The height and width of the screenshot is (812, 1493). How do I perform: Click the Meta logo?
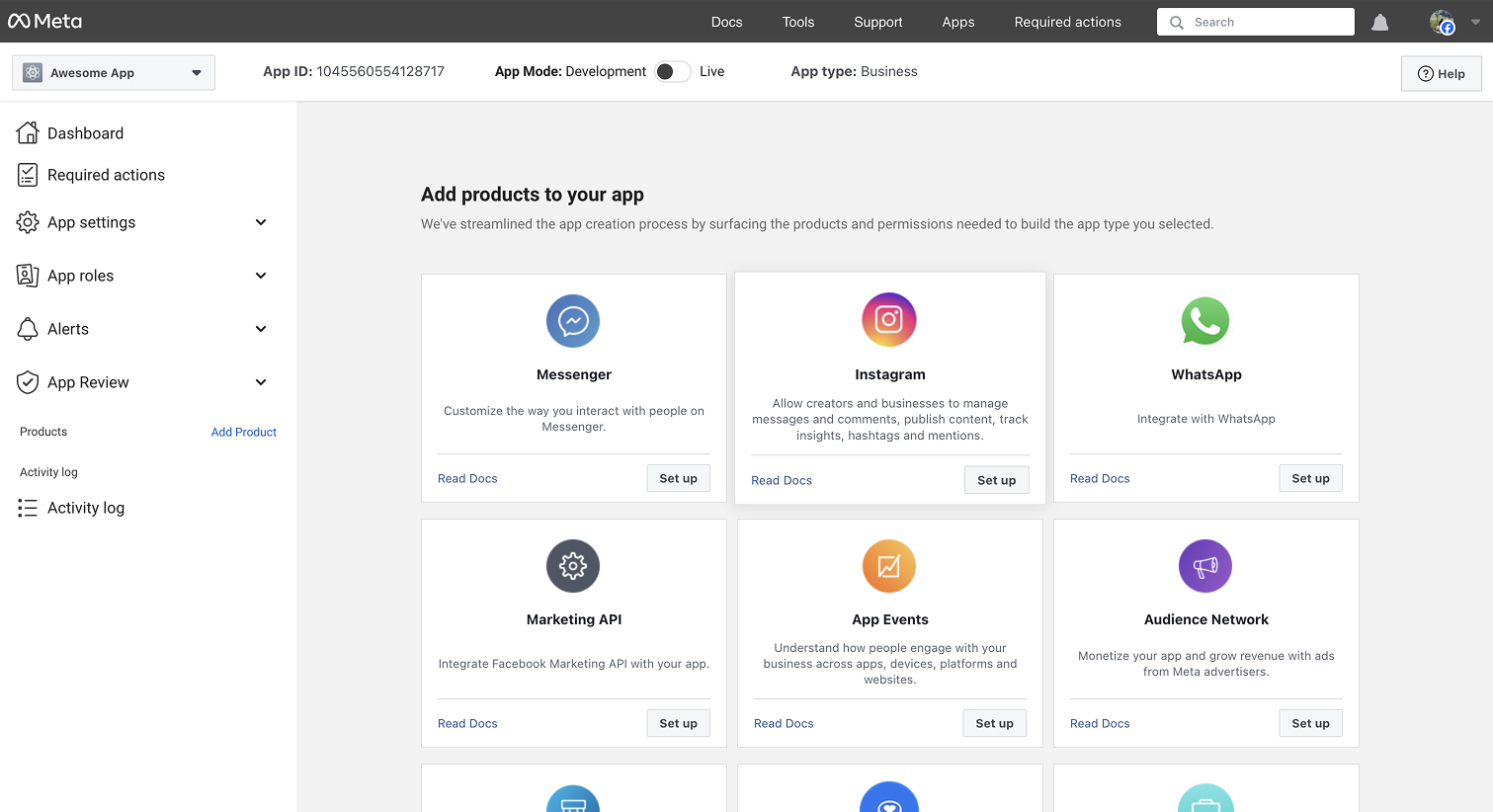point(44,21)
